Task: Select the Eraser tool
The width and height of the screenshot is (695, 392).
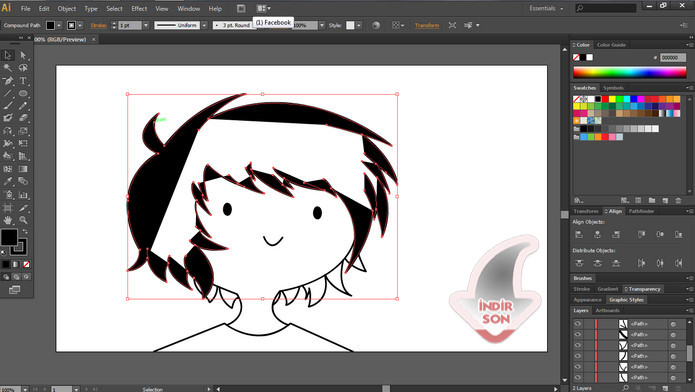Action: (23, 118)
